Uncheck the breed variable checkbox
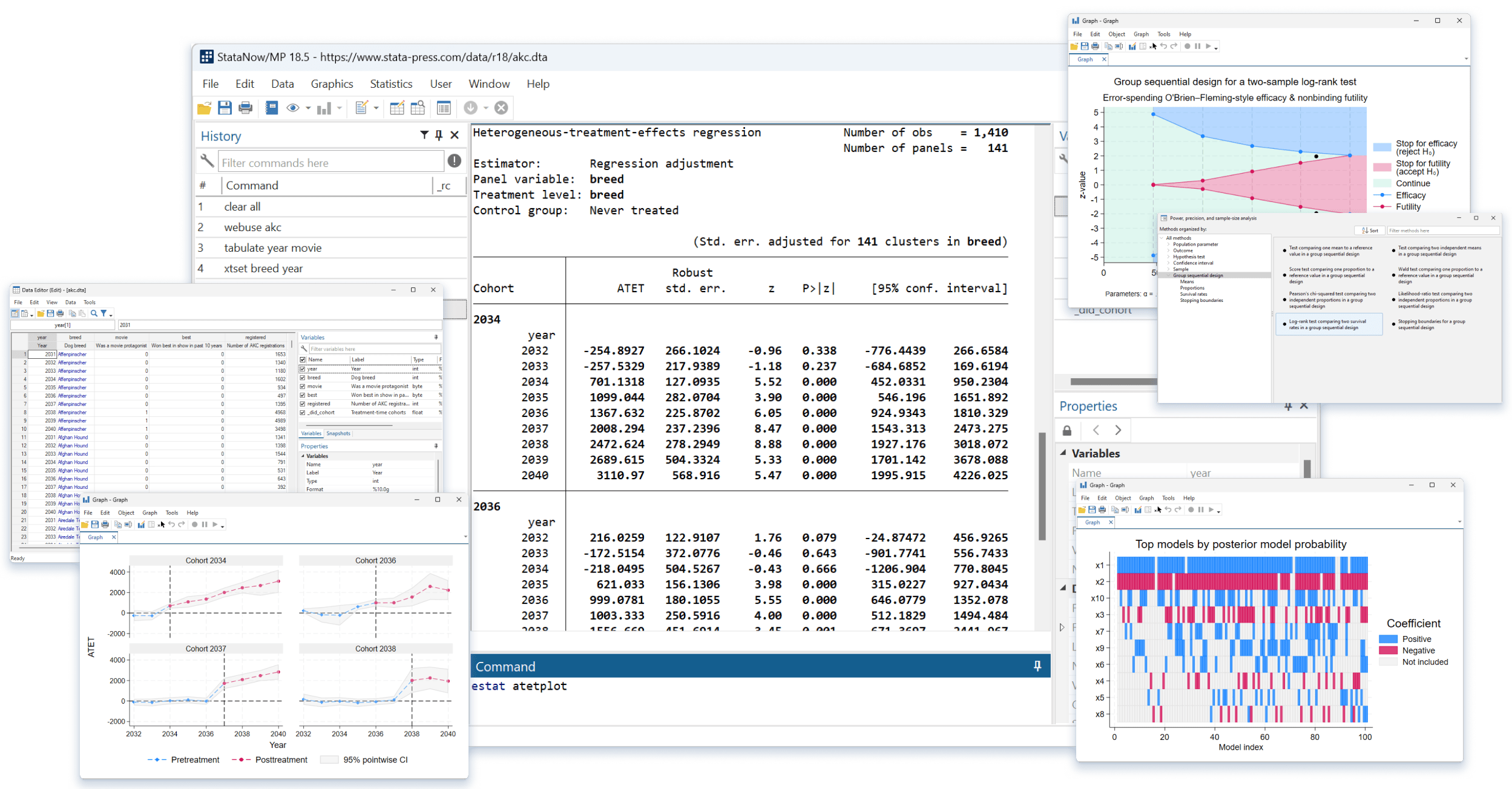This screenshot has width=1512, height=789. pyautogui.click(x=303, y=378)
